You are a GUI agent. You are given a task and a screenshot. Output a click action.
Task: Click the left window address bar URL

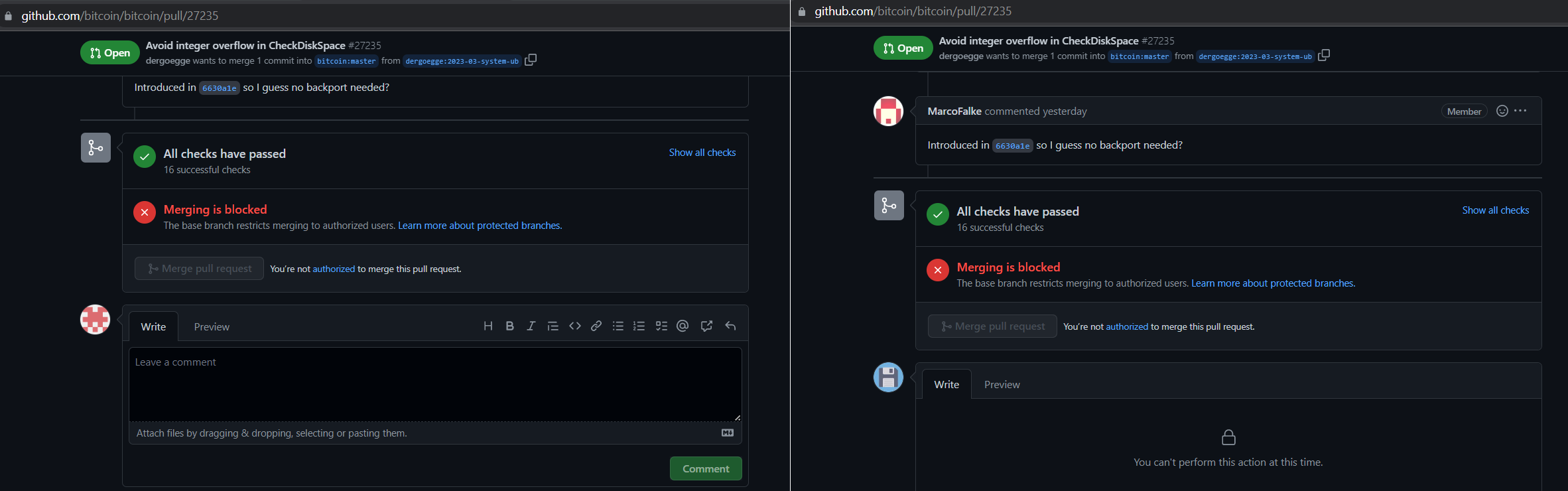[x=120, y=15]
